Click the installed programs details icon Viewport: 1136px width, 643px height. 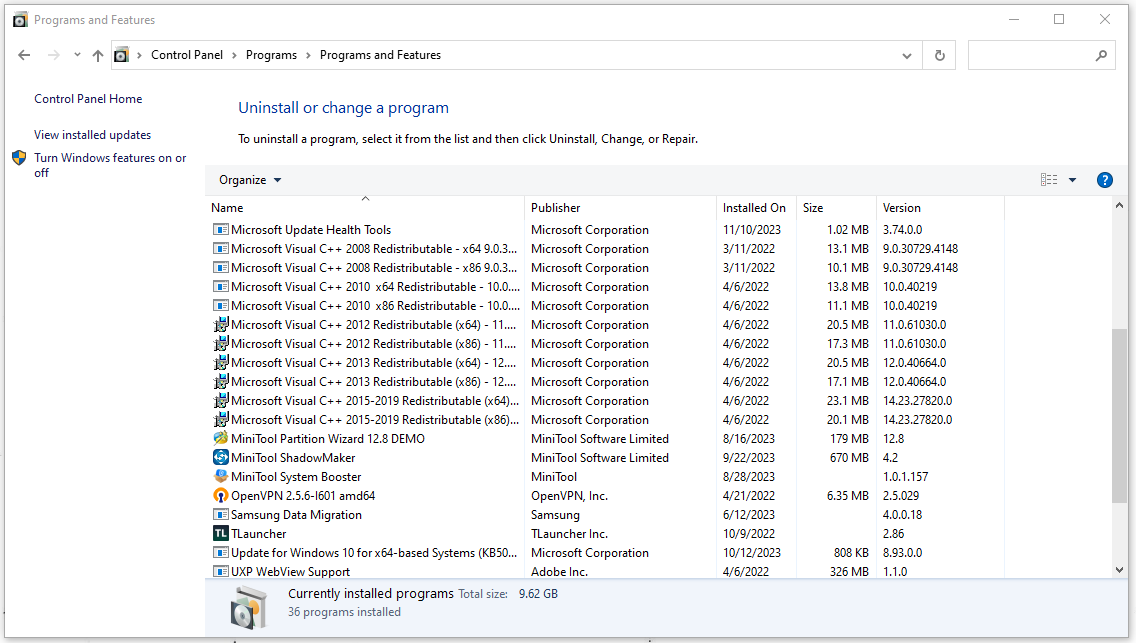pos(248,607)
